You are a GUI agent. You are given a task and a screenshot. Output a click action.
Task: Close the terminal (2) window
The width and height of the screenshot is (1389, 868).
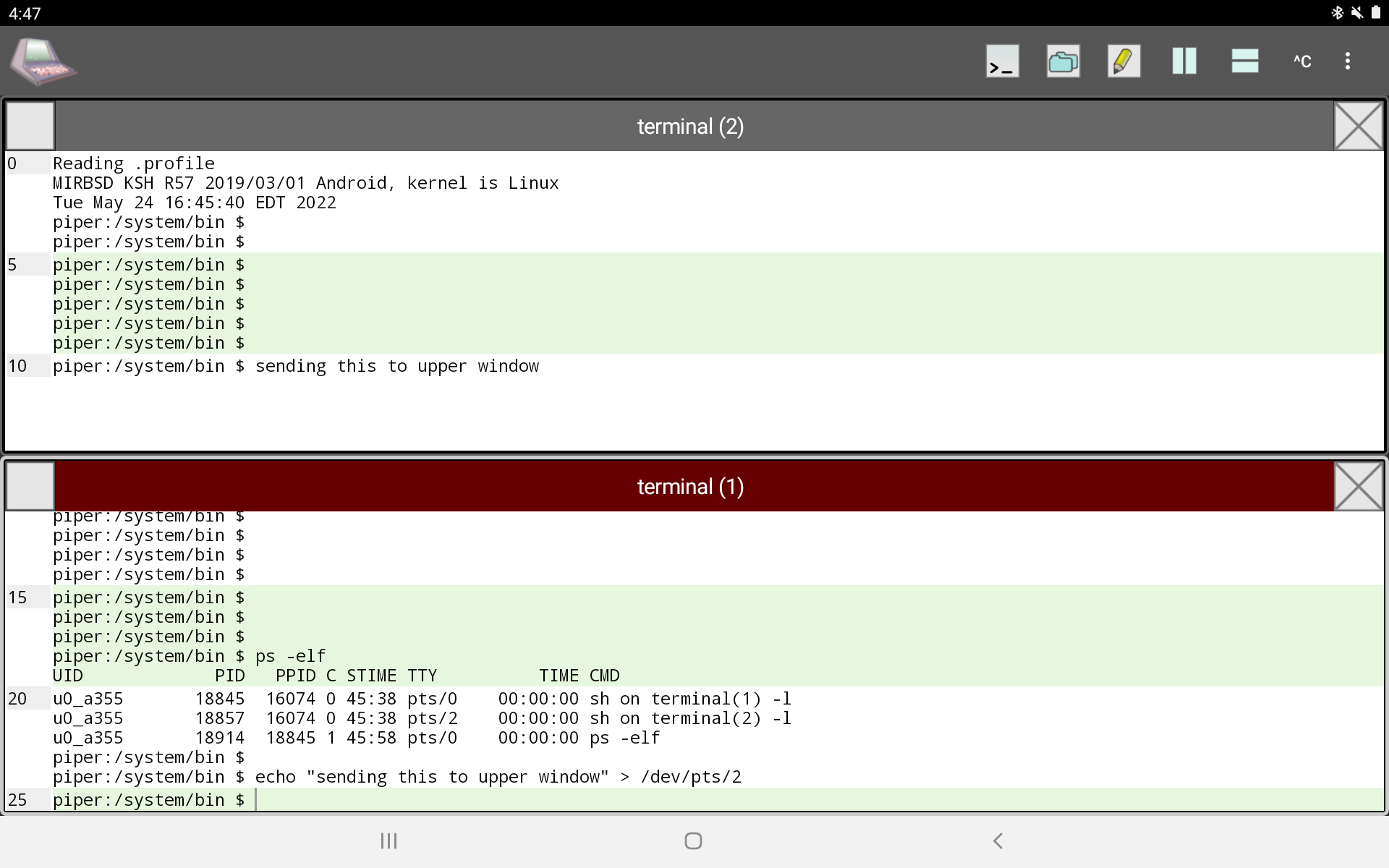click(1358, 125)
